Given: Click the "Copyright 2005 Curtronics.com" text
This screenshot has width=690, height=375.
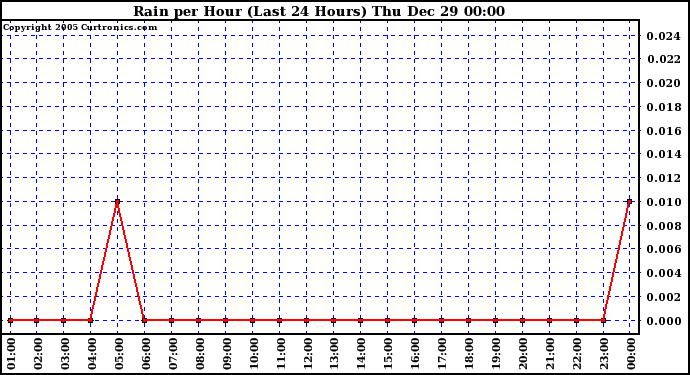Looking at the screenshot, I should click(x=80, y=27).
